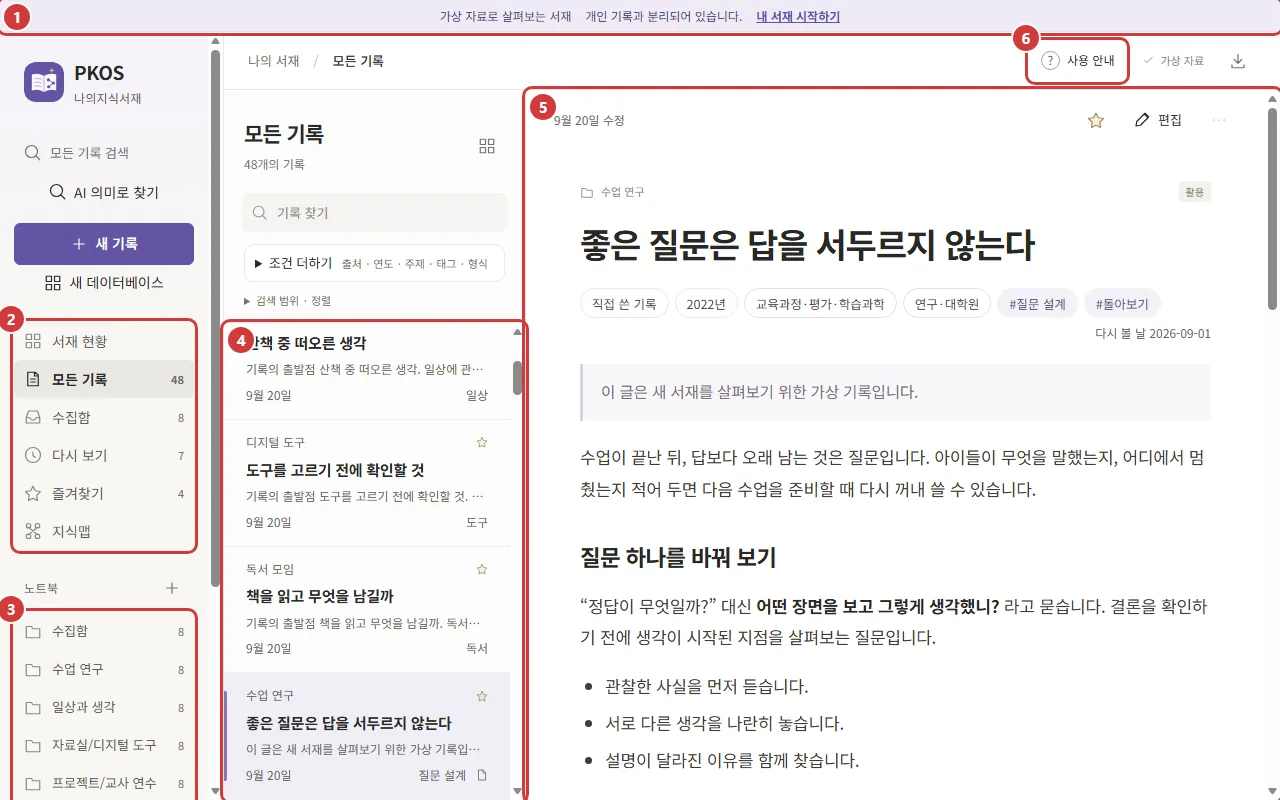The height and width of the screenshot is (800, 1280).
Task: Click the 디지털 도구 label in list
Action: click(x=275, y=442)
